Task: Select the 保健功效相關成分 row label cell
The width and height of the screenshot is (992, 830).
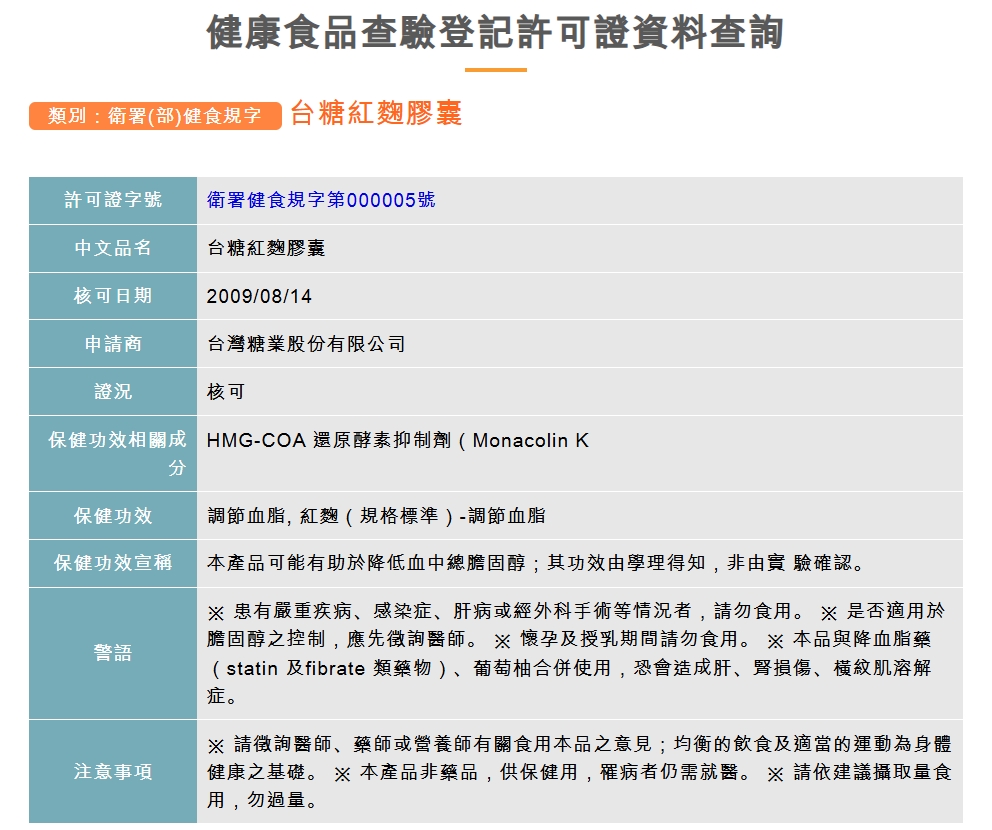Action: [113, 453]
